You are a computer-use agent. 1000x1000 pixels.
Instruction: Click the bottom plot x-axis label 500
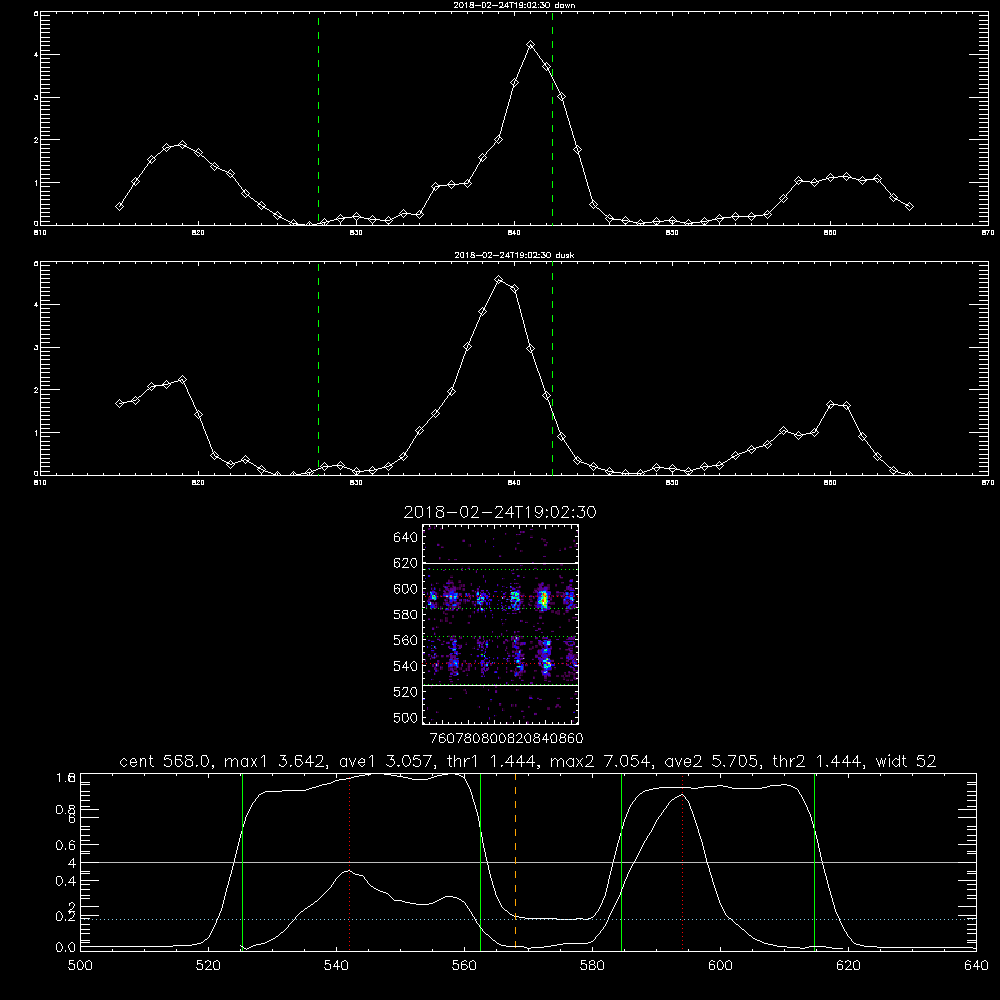tap(80, 966)
